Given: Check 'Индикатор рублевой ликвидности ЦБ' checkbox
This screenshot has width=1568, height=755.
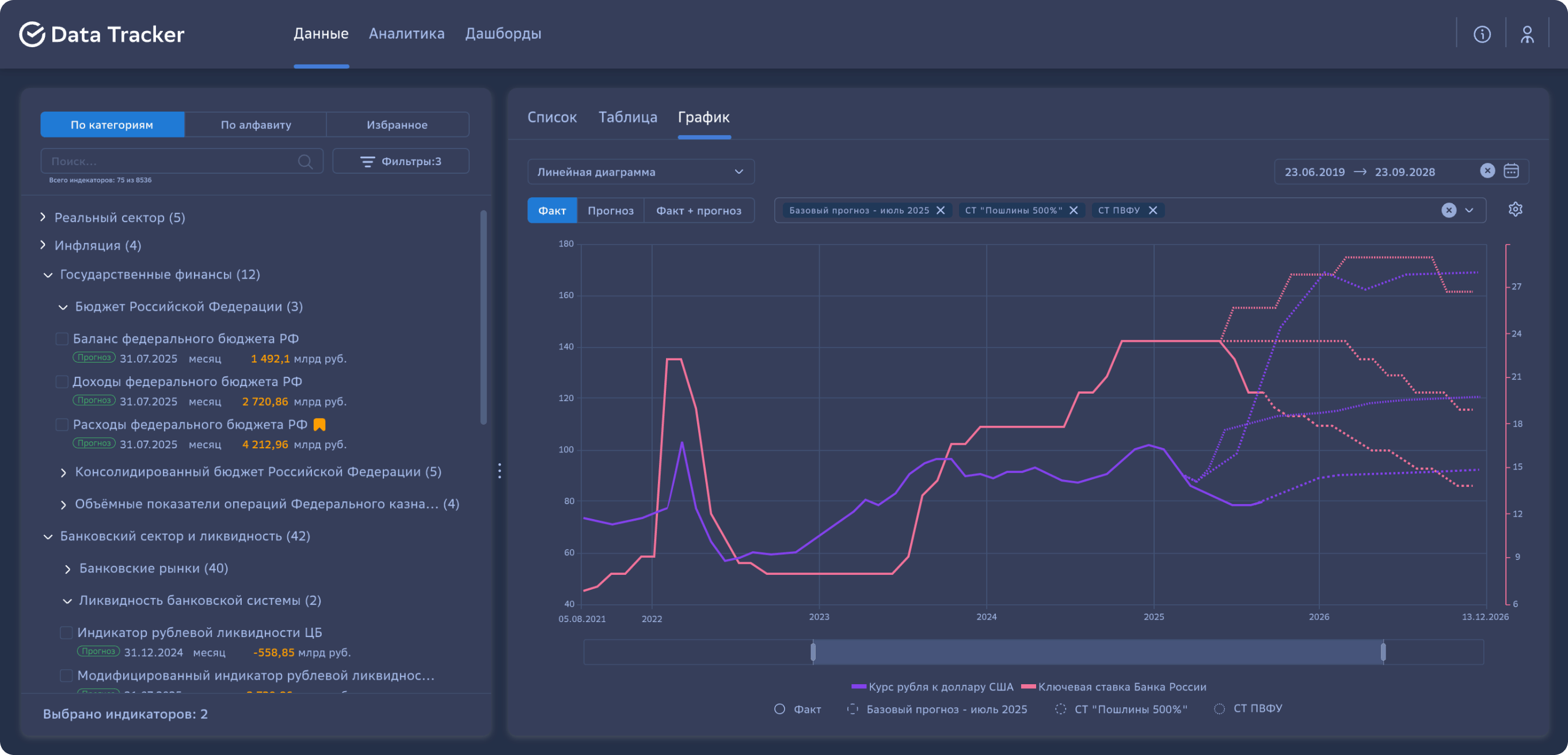Looking at the screenshot, I should 66,633.
